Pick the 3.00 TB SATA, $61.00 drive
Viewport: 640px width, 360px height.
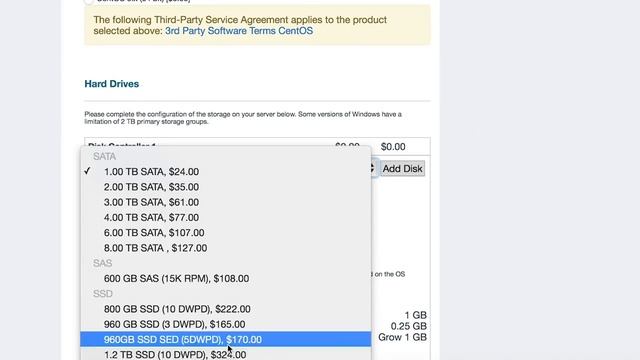pos(225,202)
